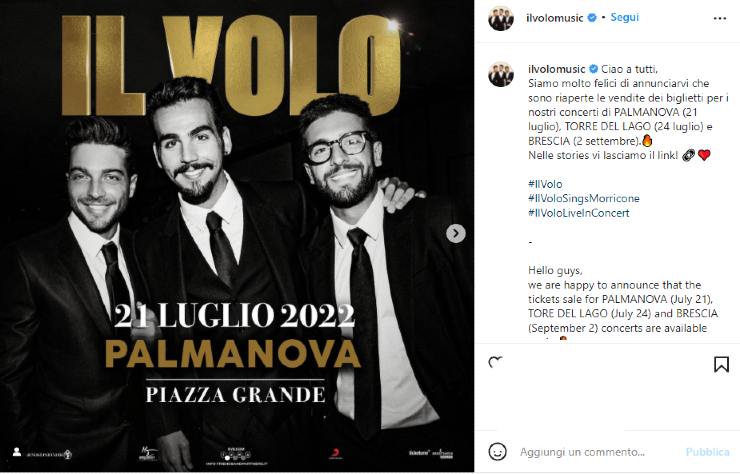This screenshot has width=740, height=474.
Task: Open ilvolomusic username in post header
Action: point(555,18)
